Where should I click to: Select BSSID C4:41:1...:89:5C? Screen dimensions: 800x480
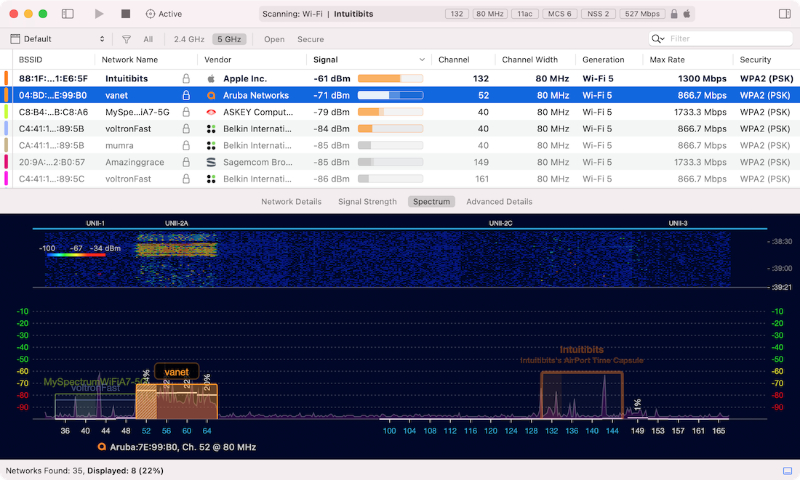(52, 179)
